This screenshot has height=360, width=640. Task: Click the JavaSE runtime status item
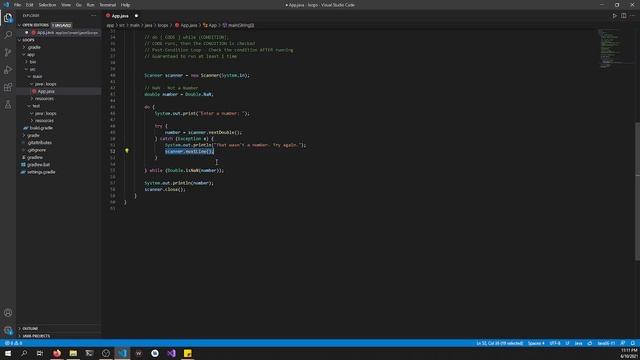606,343
